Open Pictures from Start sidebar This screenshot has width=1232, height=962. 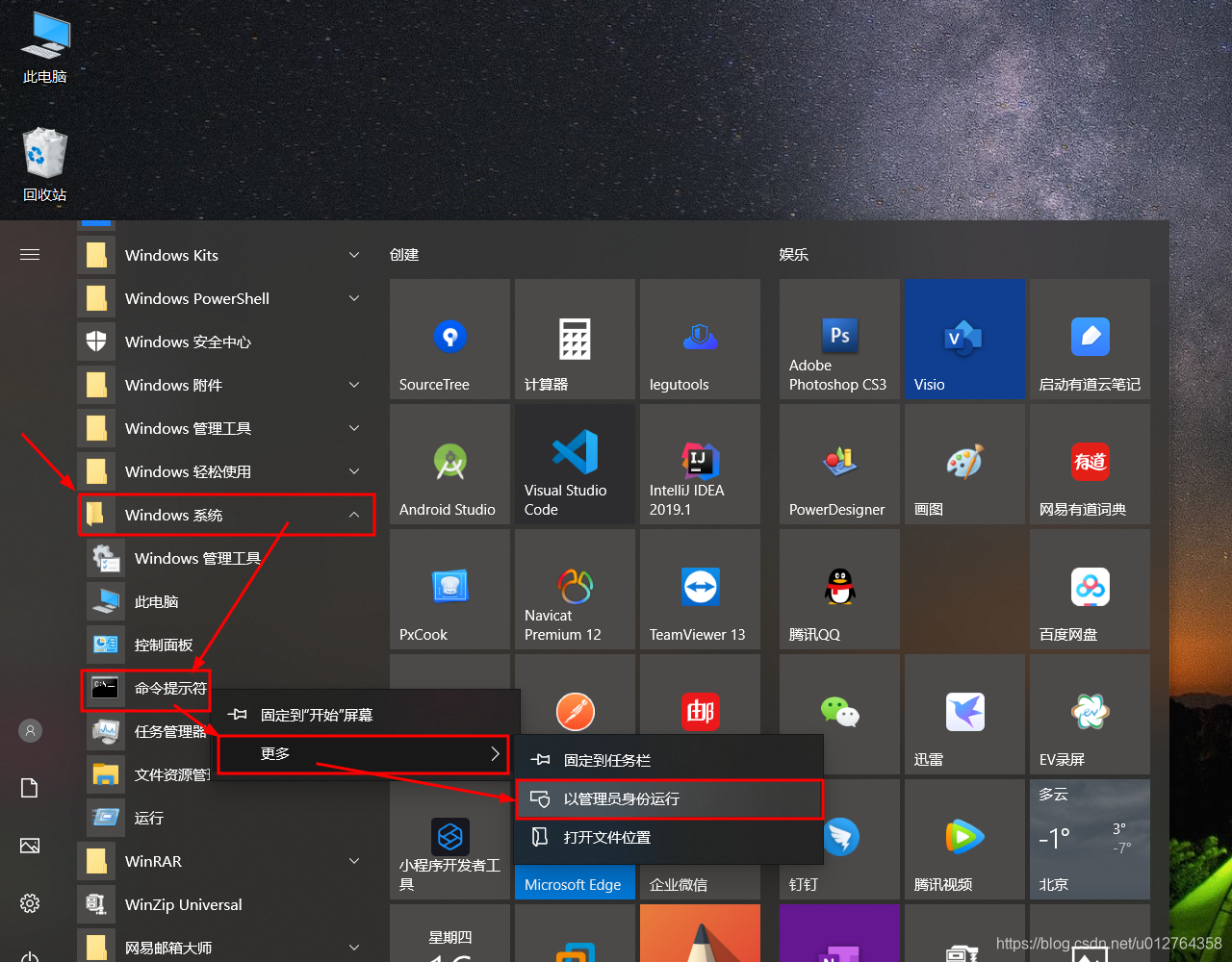30,847
